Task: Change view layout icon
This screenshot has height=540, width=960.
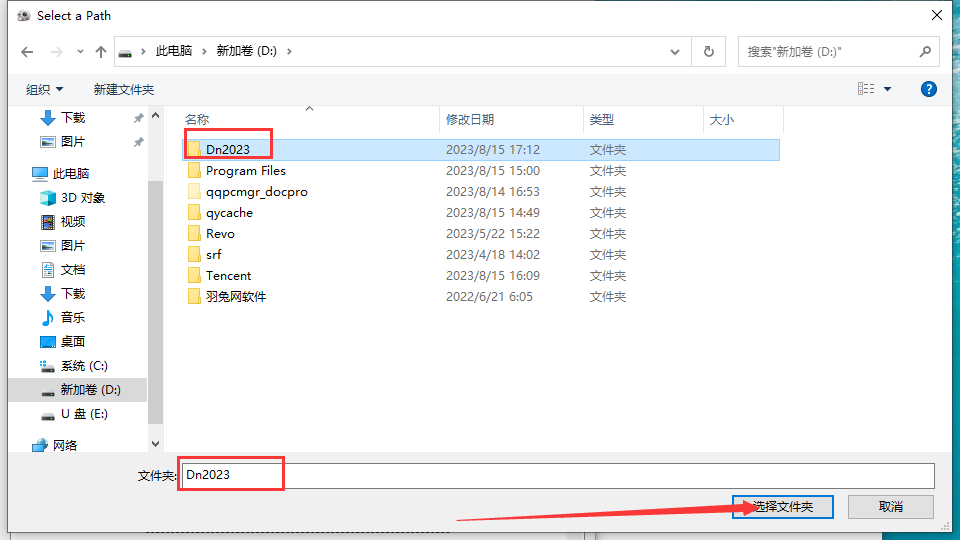Action: pyautogui.click(x=866, y=89)
